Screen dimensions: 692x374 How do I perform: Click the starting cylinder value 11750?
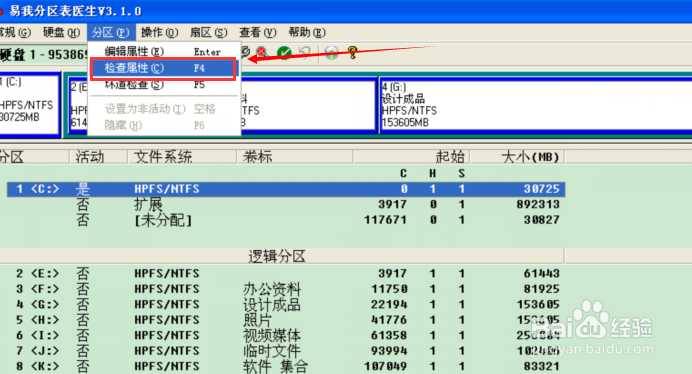pyautogui.click(x=389, y=289)
